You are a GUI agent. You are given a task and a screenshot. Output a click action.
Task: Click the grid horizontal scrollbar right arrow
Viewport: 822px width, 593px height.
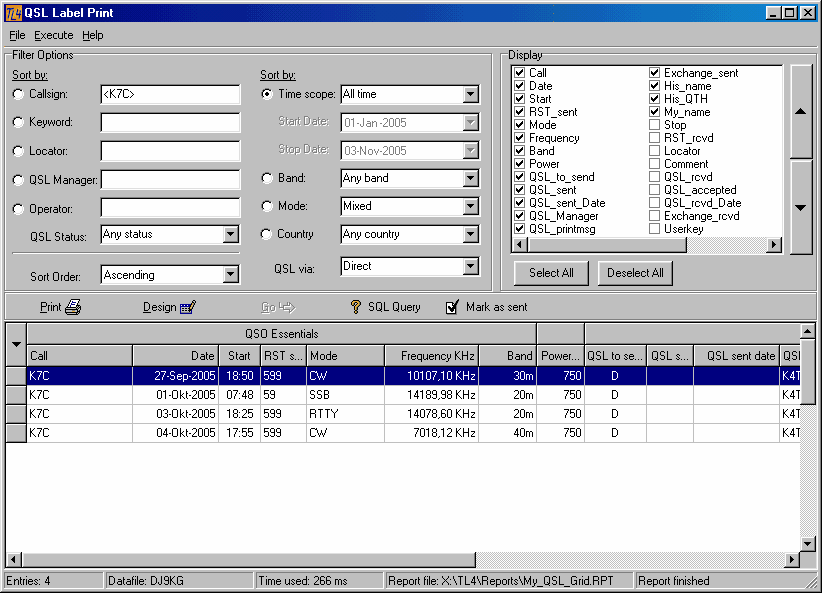click(x=792, y=560)
